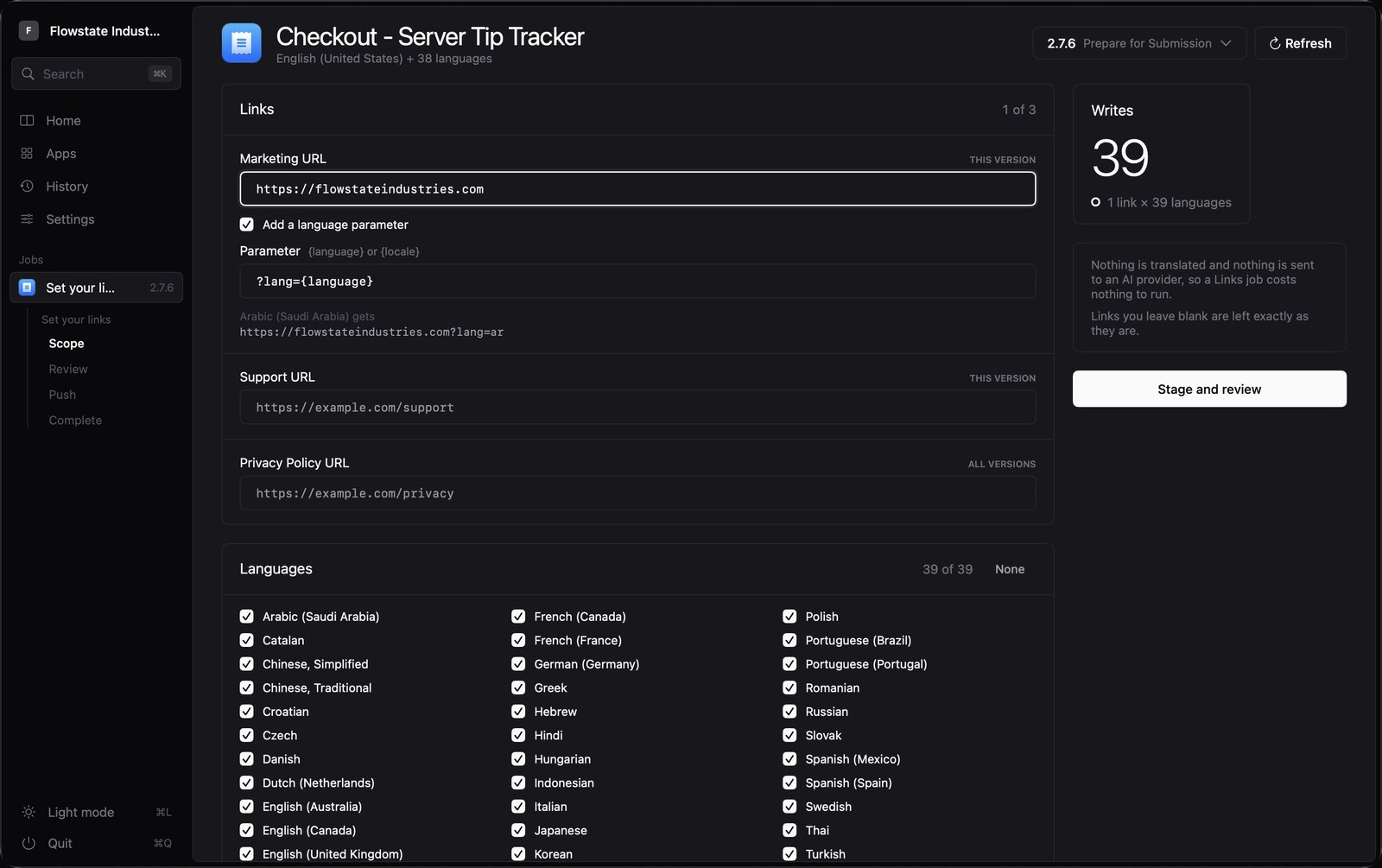Uncheck the Hebrew language checkbox
This screenshot has width=1382, height=868.
(518, 711)
